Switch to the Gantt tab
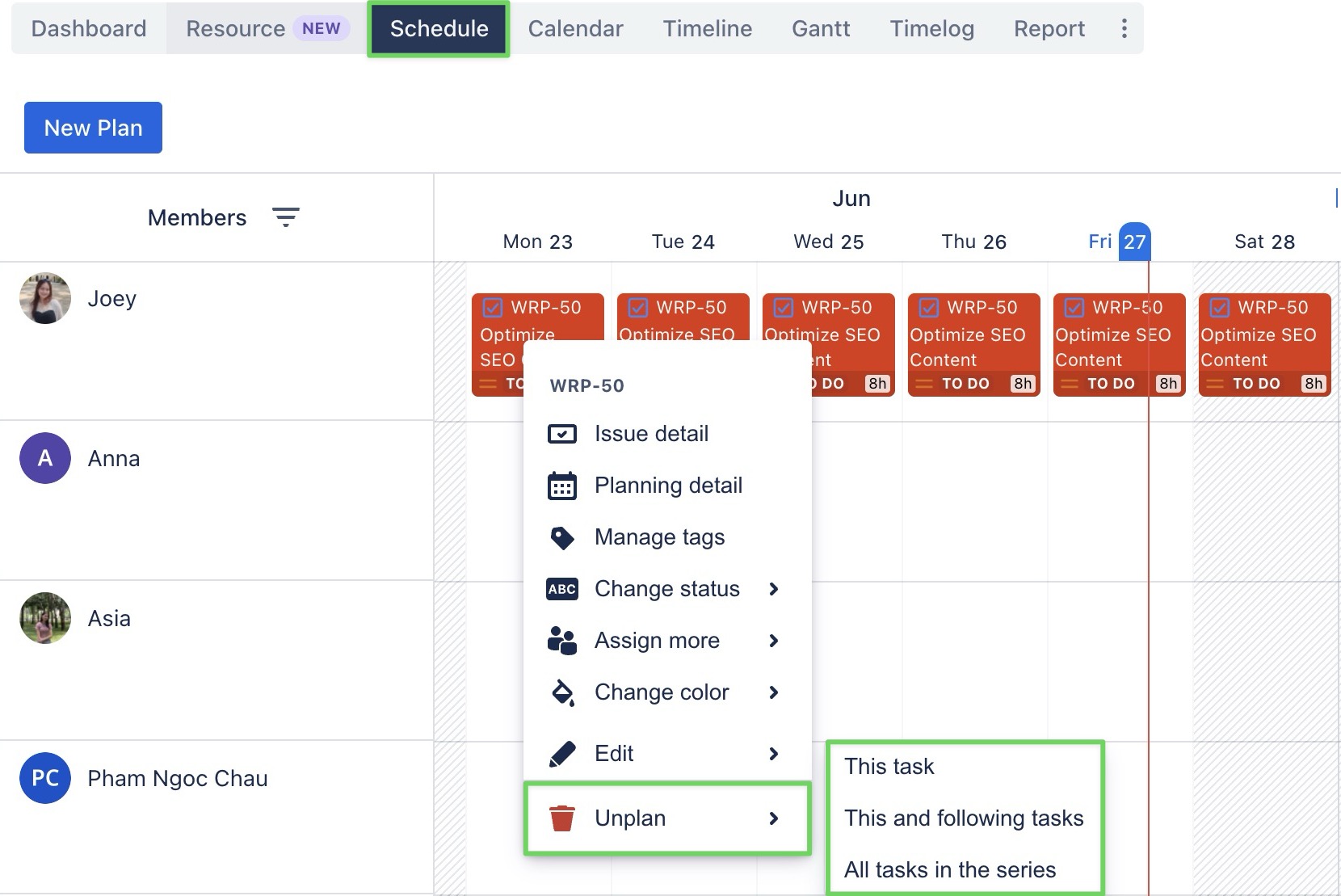Image resolution: width=1341 pixels, height=896 pixels. coord(821,29)
